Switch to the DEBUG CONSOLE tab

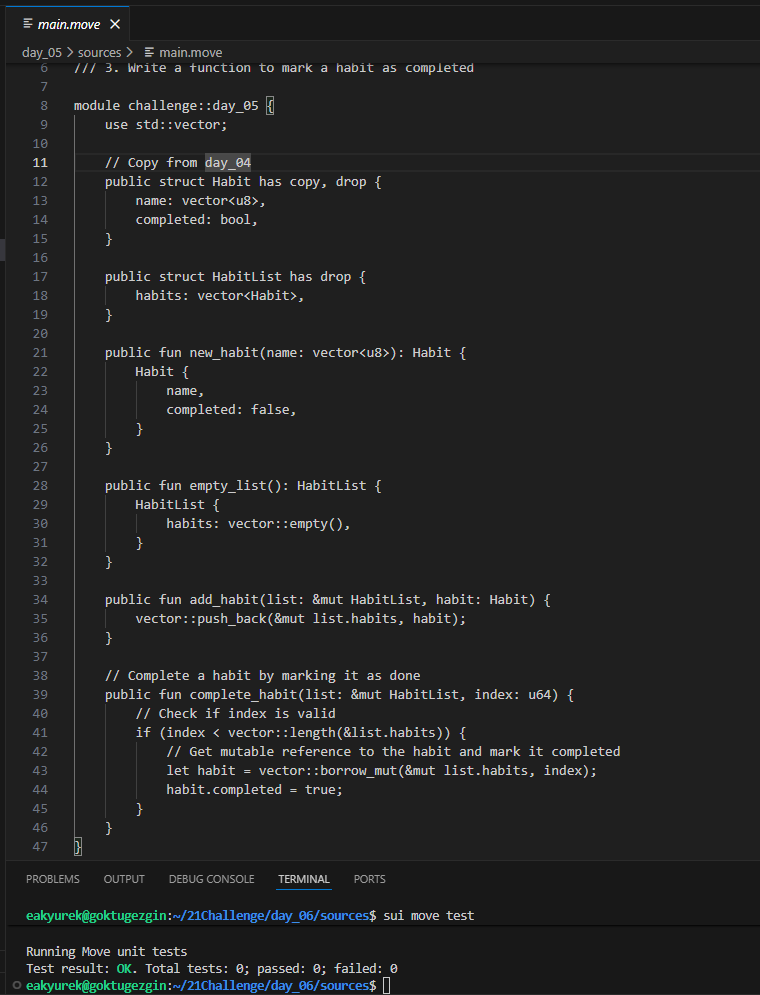(211, 879)
